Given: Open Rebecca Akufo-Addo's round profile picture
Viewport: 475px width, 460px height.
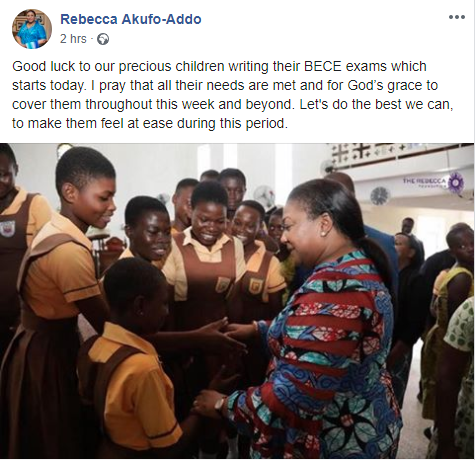Looking at the screenshot, I should click(x=32, y=29).
